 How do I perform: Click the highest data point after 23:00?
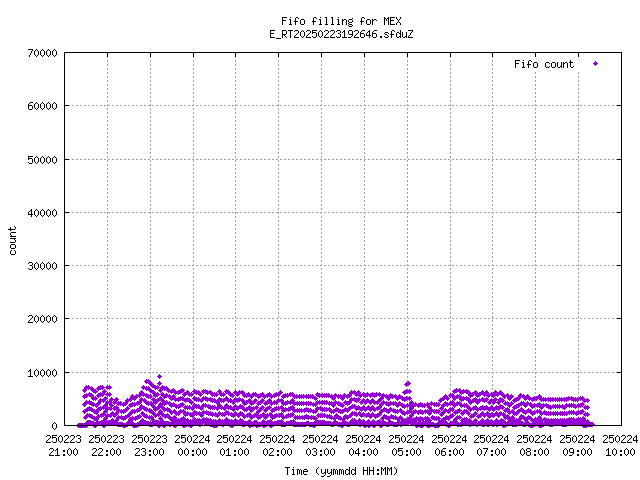[x=160, y=377]
